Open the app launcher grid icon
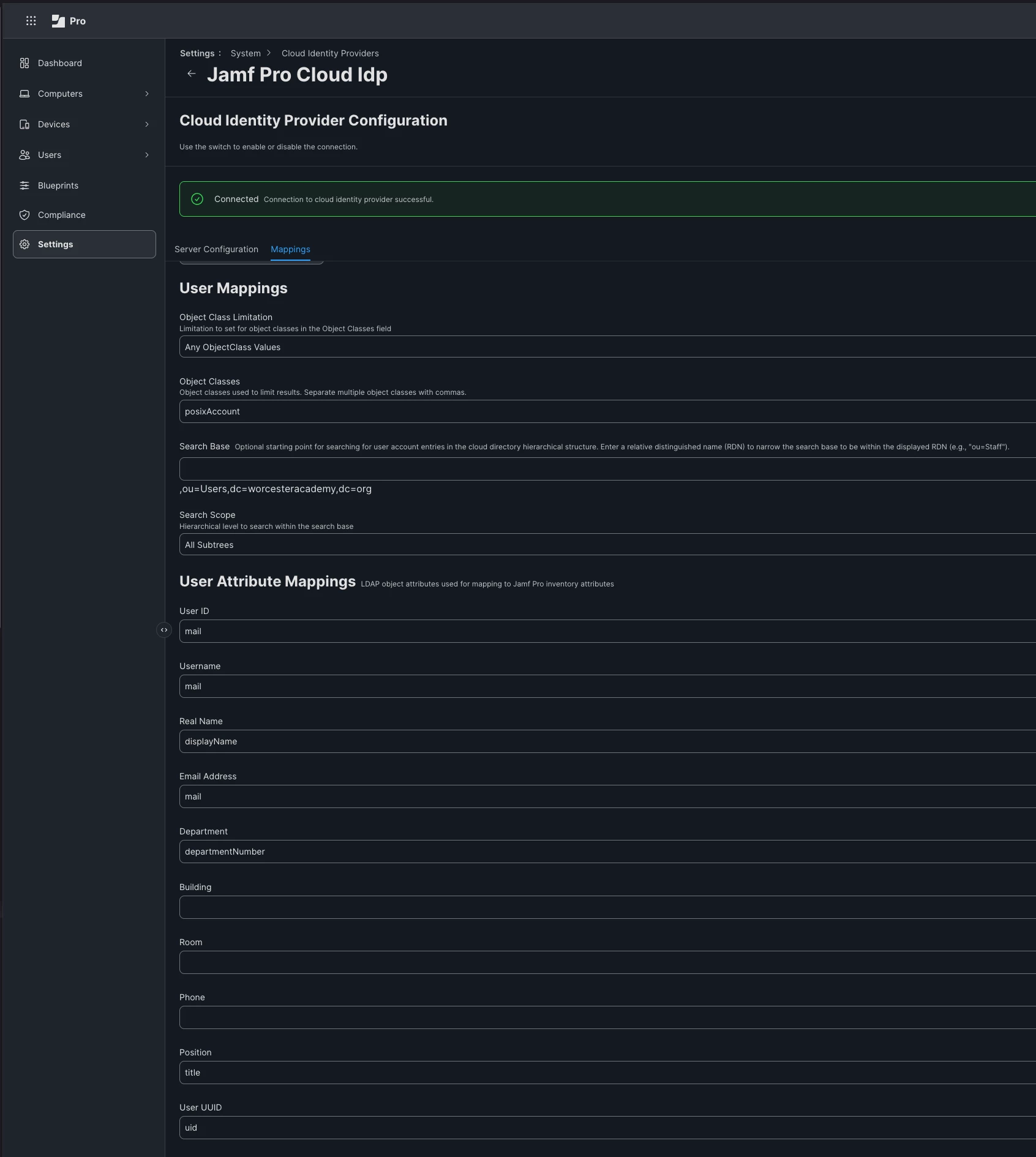Screen dimensions: 1036x1157 [31, 21]
